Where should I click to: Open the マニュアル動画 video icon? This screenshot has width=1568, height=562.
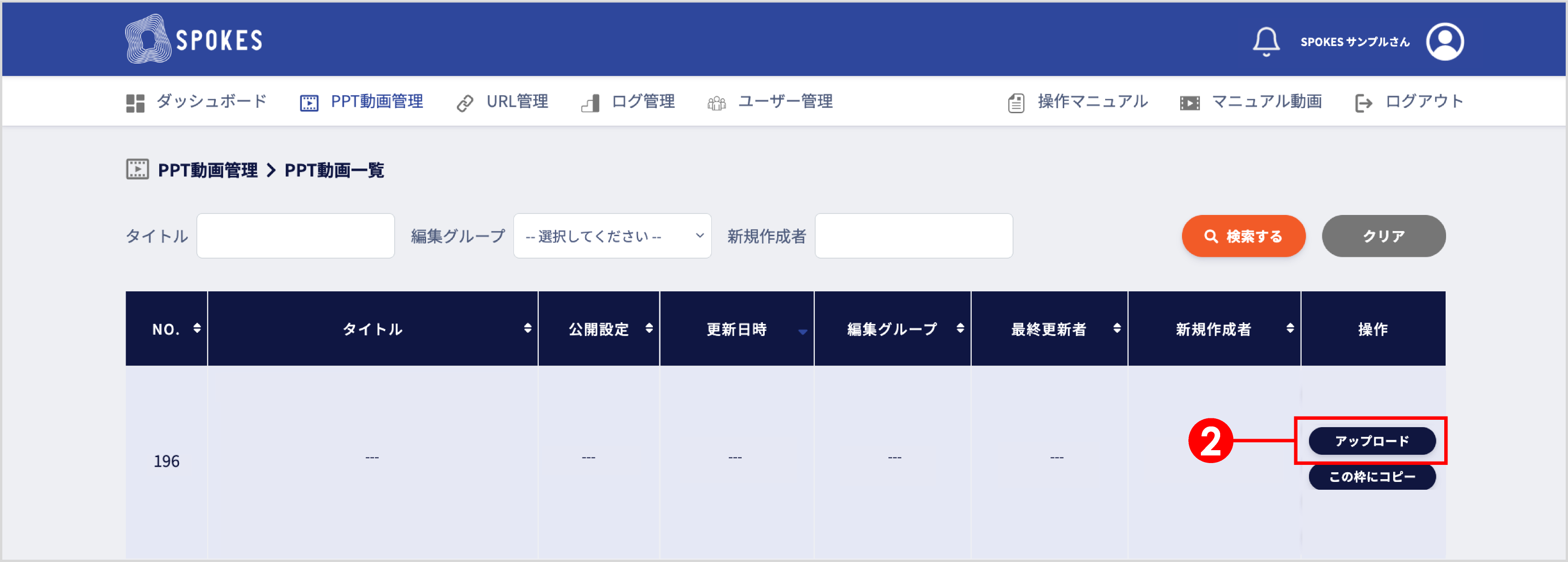1189,102
